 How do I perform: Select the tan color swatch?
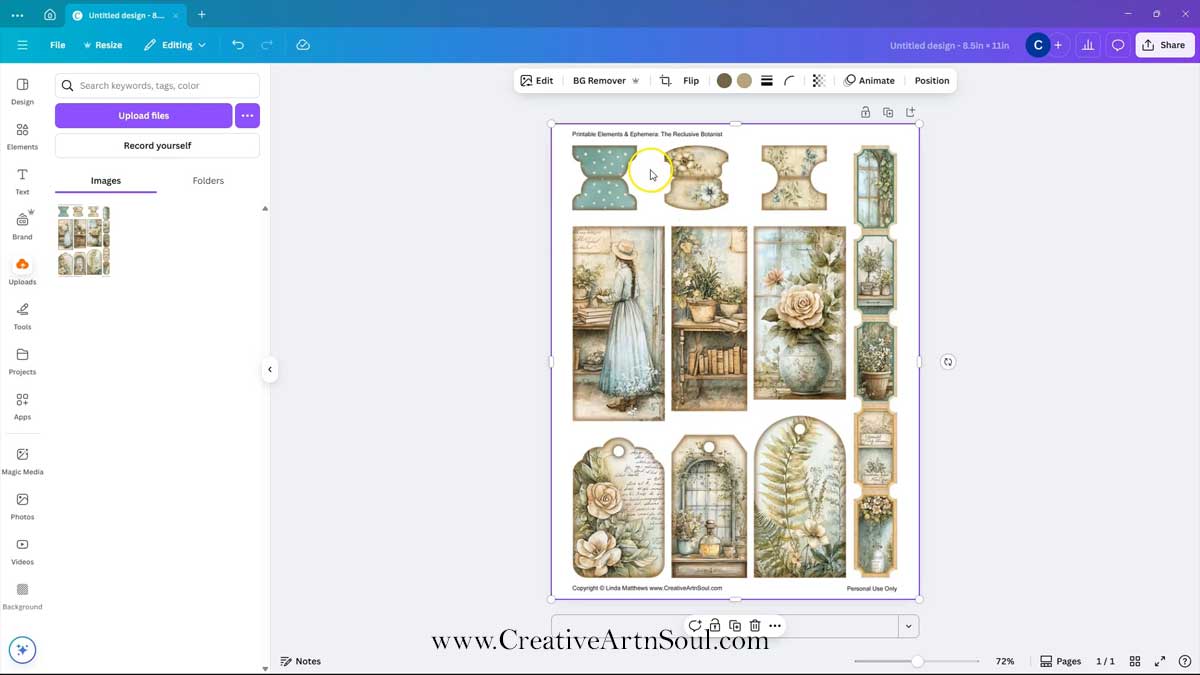tap(744, 81)
